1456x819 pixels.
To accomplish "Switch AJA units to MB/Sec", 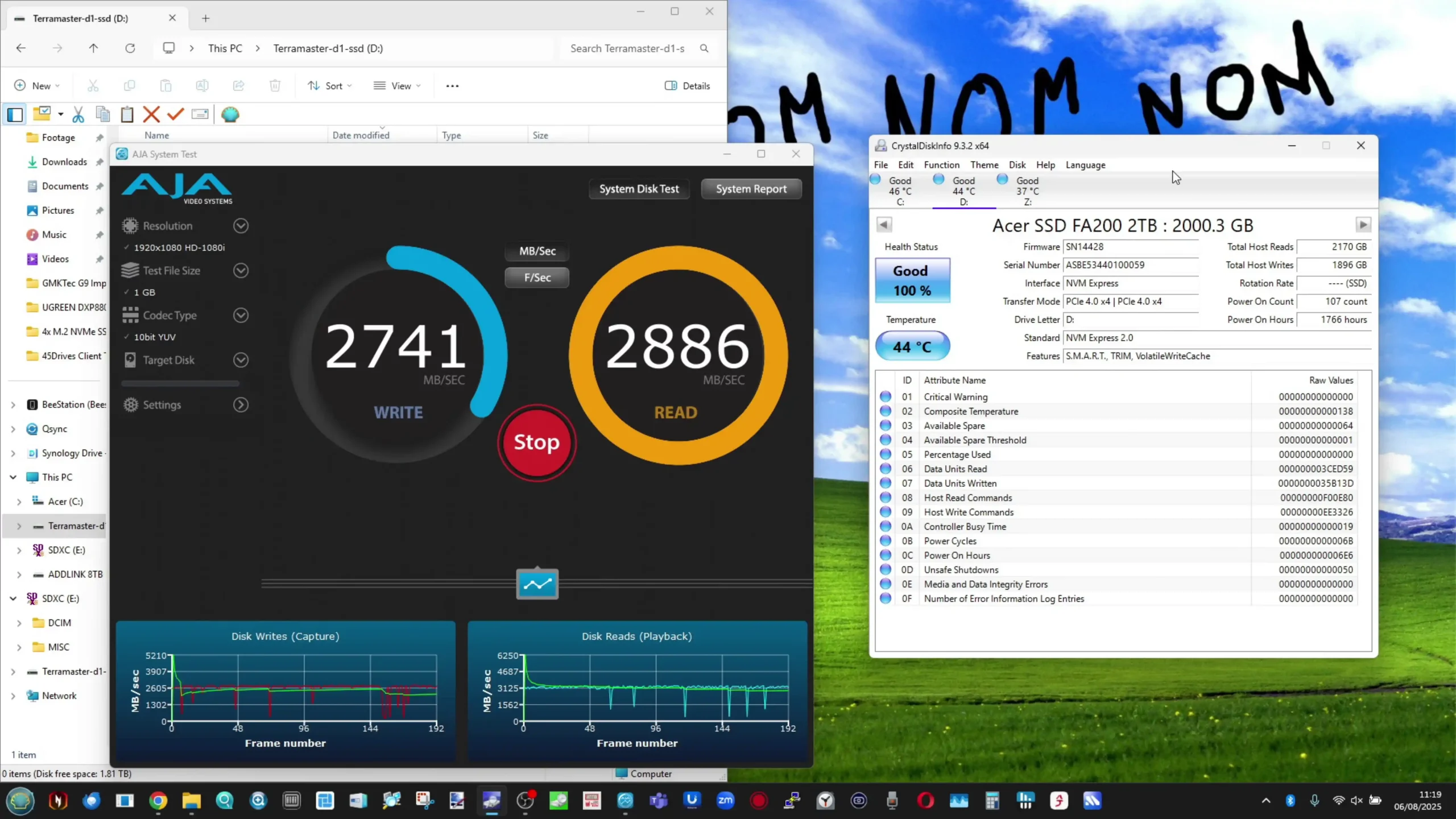I will 537,251.
